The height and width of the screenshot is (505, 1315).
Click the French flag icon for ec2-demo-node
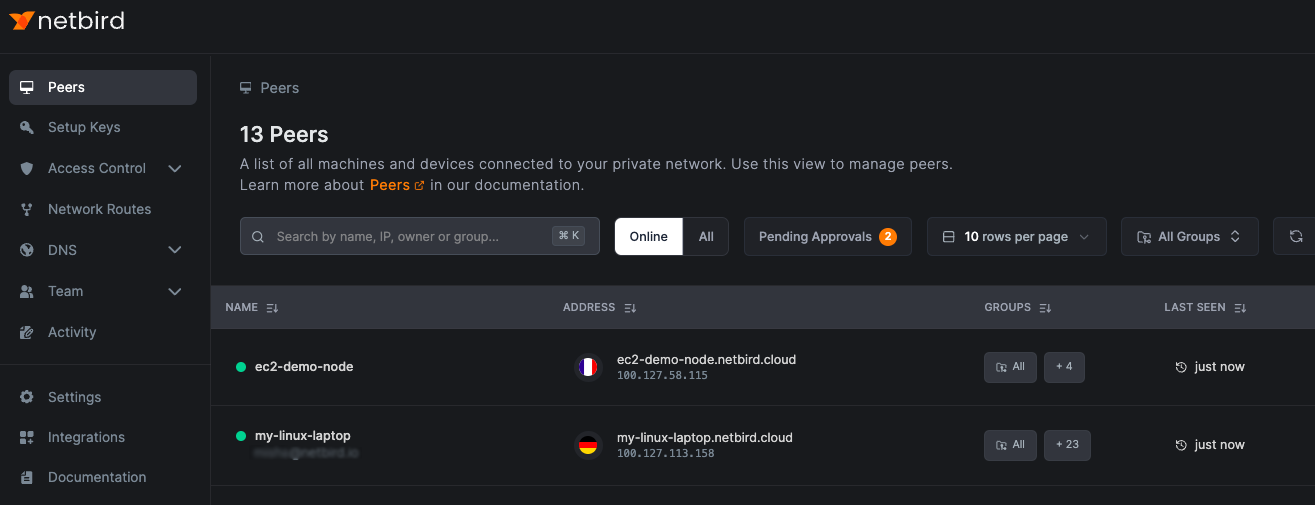588,367
